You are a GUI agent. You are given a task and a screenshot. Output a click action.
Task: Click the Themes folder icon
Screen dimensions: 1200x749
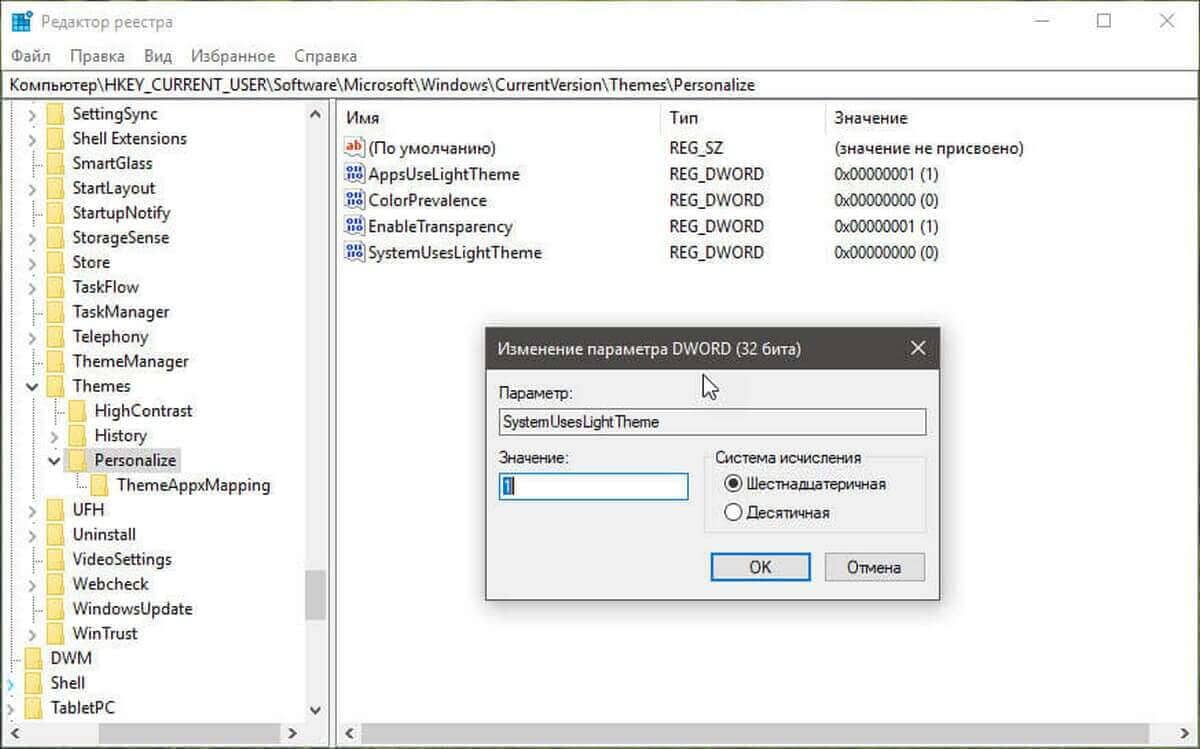tap(54, 386)
